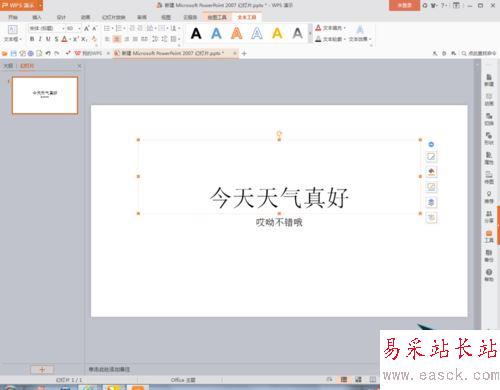500x390 pixels.
Task: Toggle right text alignment
Action: [x=126, y=39]
